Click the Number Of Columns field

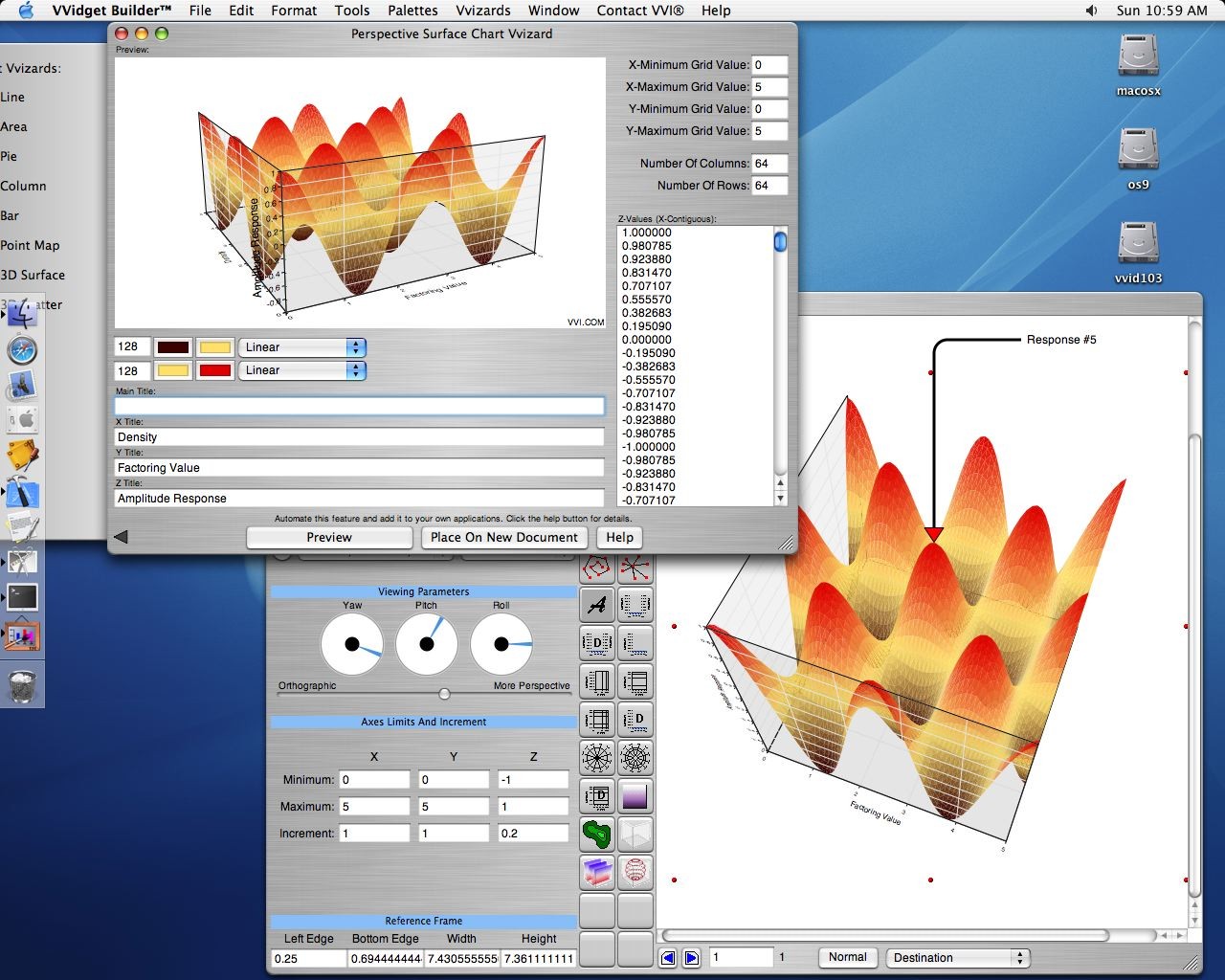(x=769, y=164)
